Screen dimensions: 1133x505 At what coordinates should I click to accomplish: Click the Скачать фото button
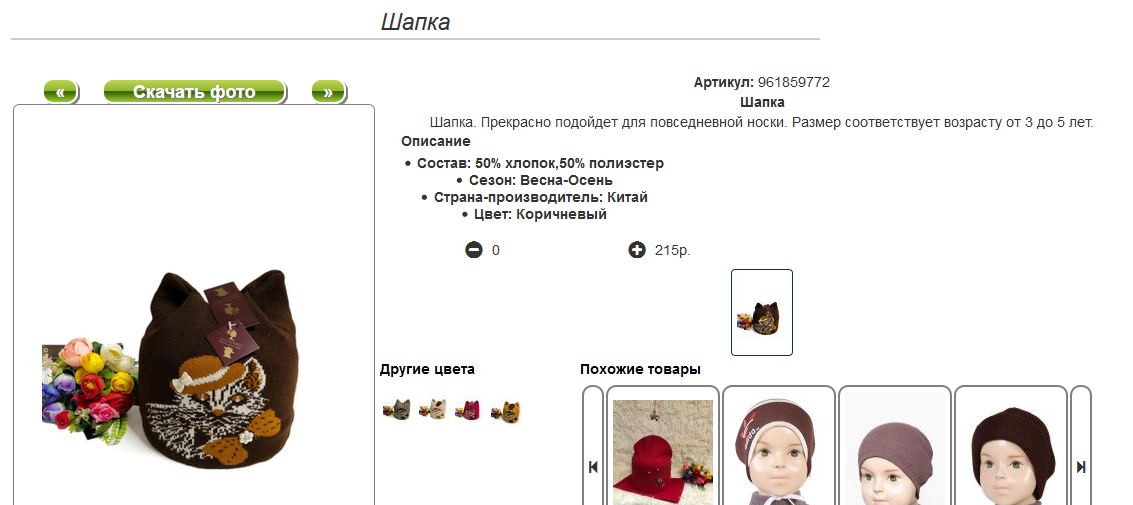(194, 92)
